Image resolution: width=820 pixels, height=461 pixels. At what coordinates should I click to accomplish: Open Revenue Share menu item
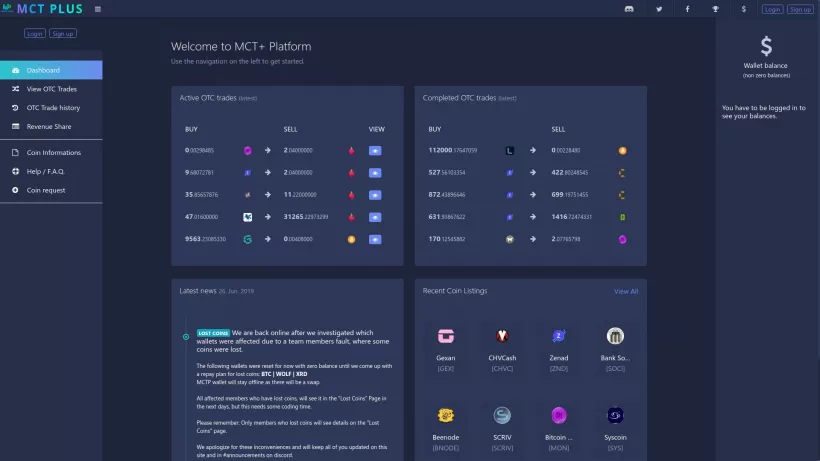coord(49,126)
